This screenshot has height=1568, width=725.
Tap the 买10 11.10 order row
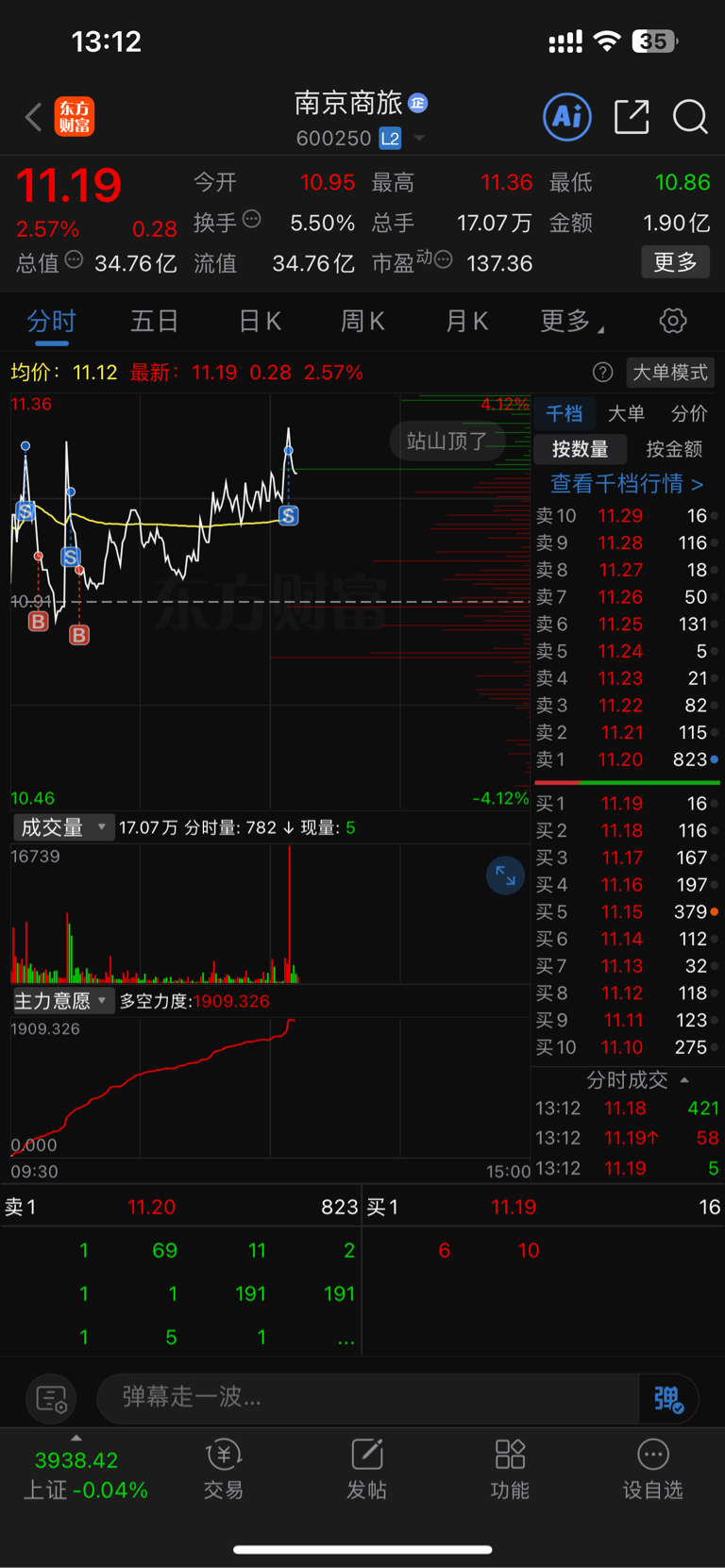coord(628,1047)
